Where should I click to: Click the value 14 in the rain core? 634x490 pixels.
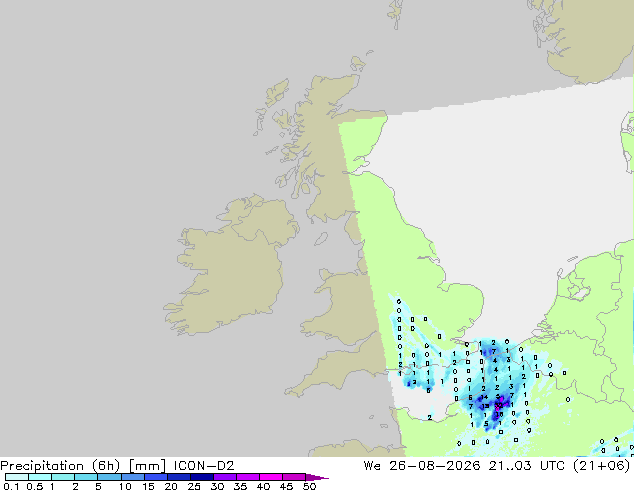click(x=484, y=397)
